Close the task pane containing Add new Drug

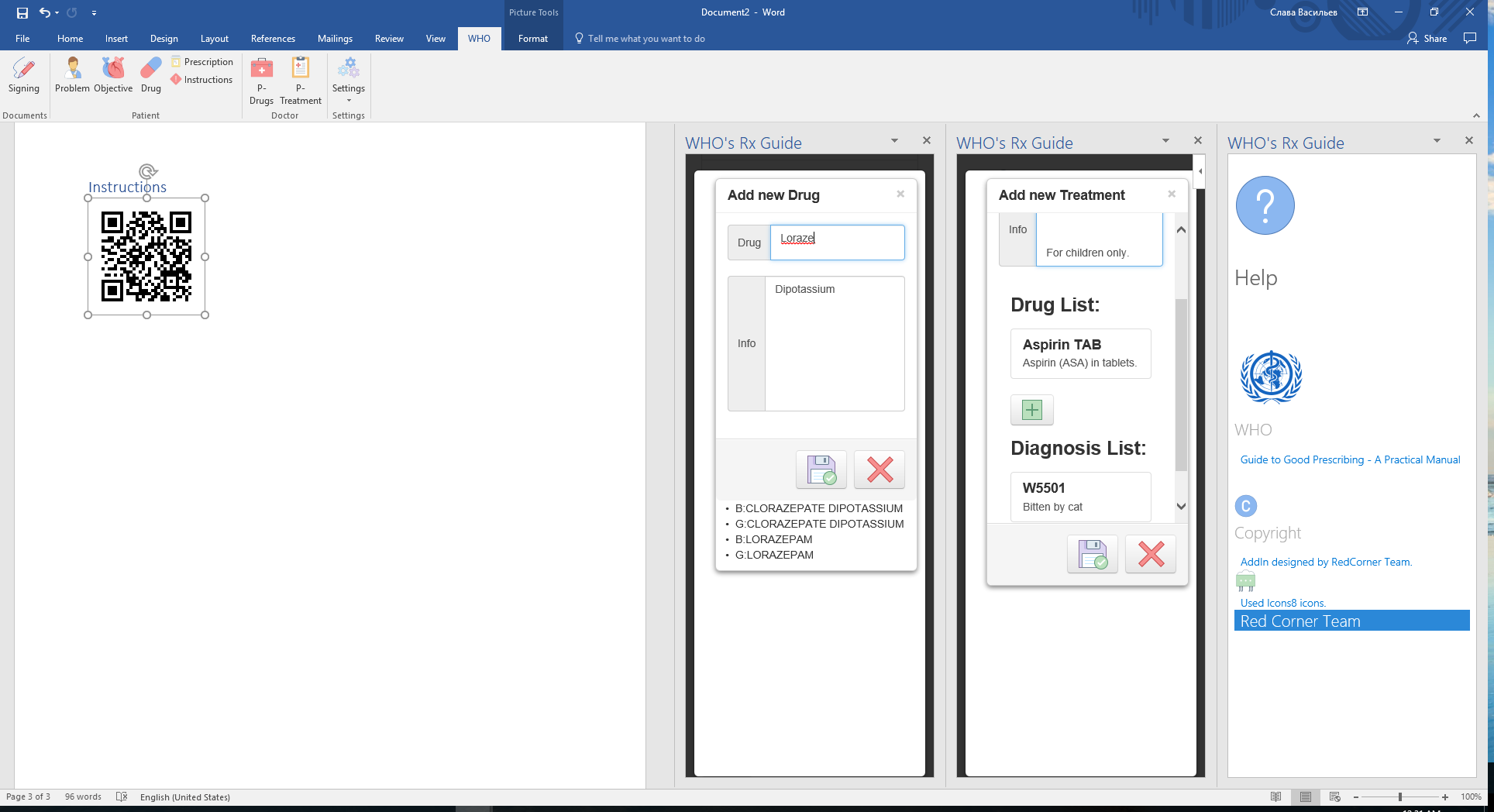point(927,140)
